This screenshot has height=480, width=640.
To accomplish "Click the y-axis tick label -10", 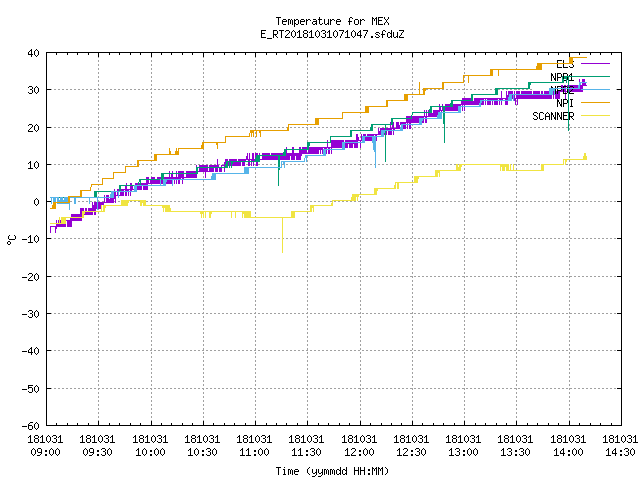I will 31,239.
